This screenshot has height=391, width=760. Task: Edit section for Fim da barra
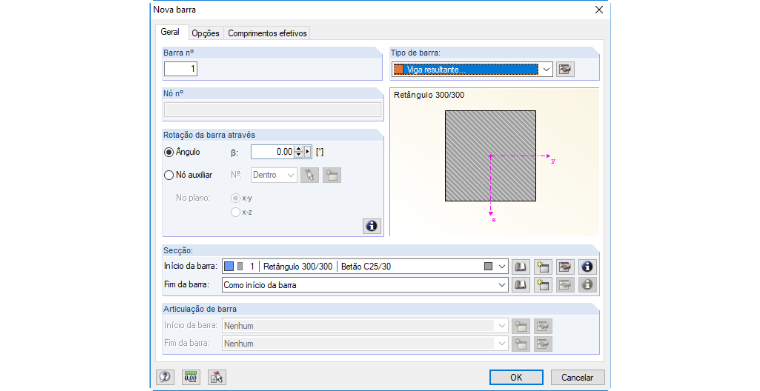[x=565, y=285]
